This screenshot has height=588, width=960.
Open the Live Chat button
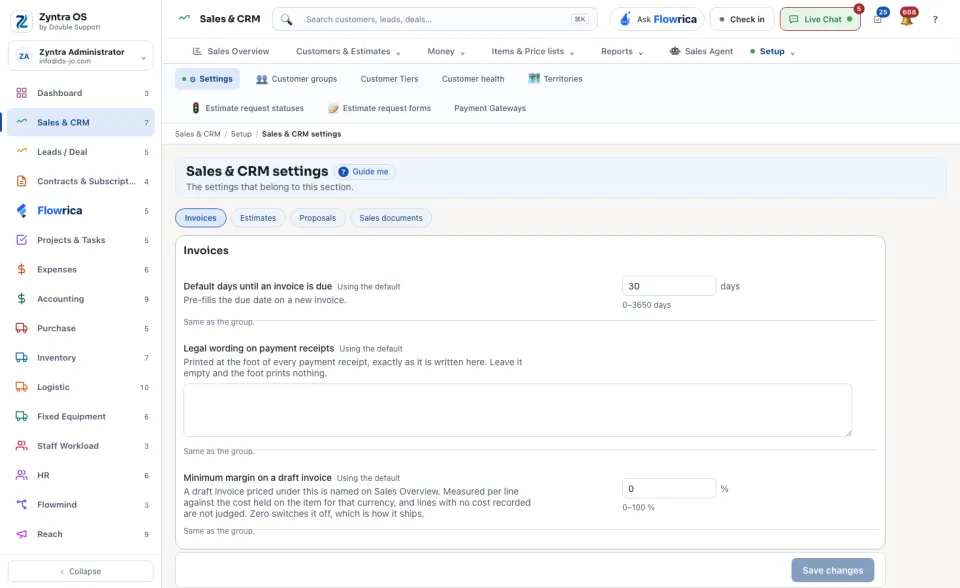click(820, 20)
